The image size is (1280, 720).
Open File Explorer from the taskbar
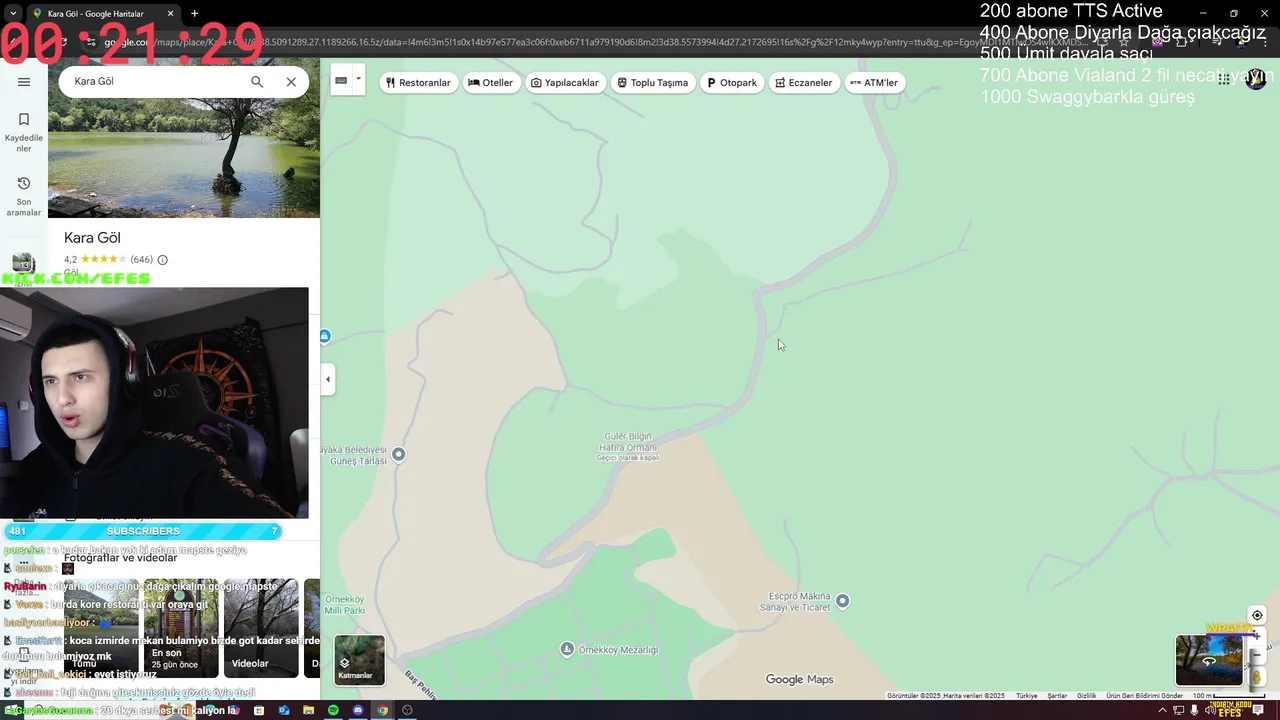click(309, 710)
